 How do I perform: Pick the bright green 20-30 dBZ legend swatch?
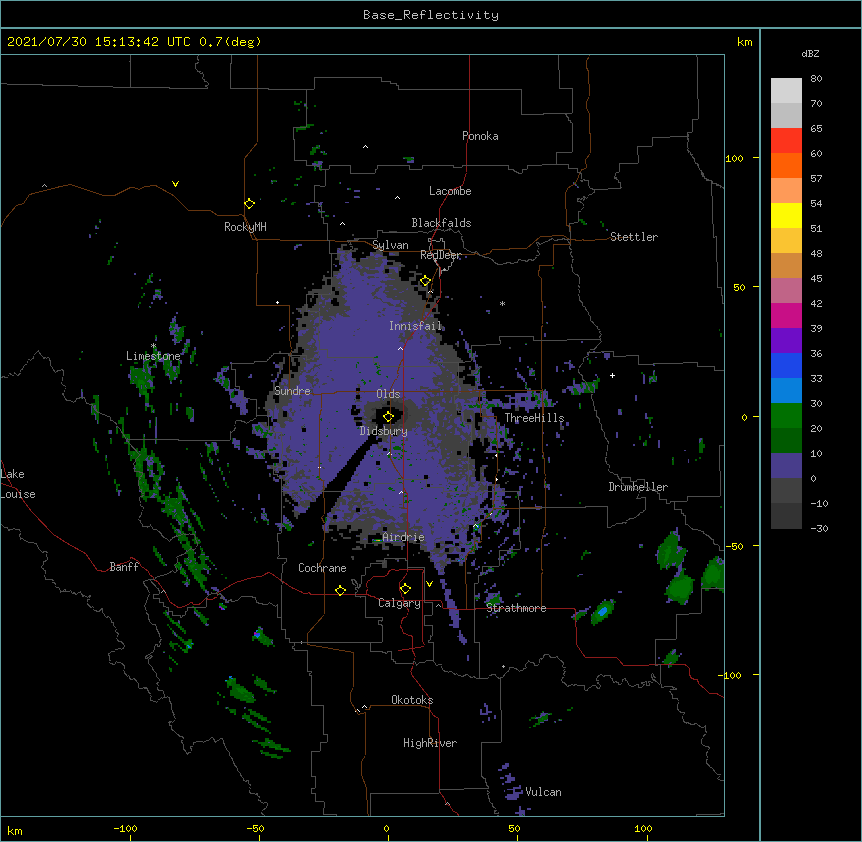point(786,416)
